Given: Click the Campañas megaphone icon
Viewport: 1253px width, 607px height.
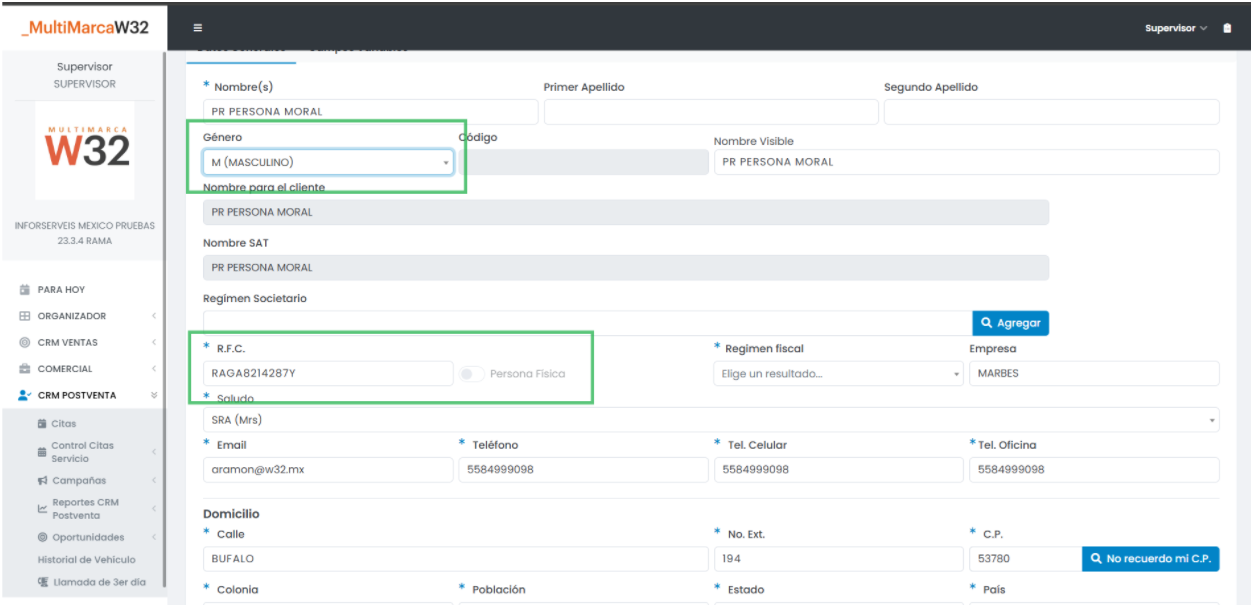Looking at the screenshot, I should pyautogui.click(x=43, y=481).
